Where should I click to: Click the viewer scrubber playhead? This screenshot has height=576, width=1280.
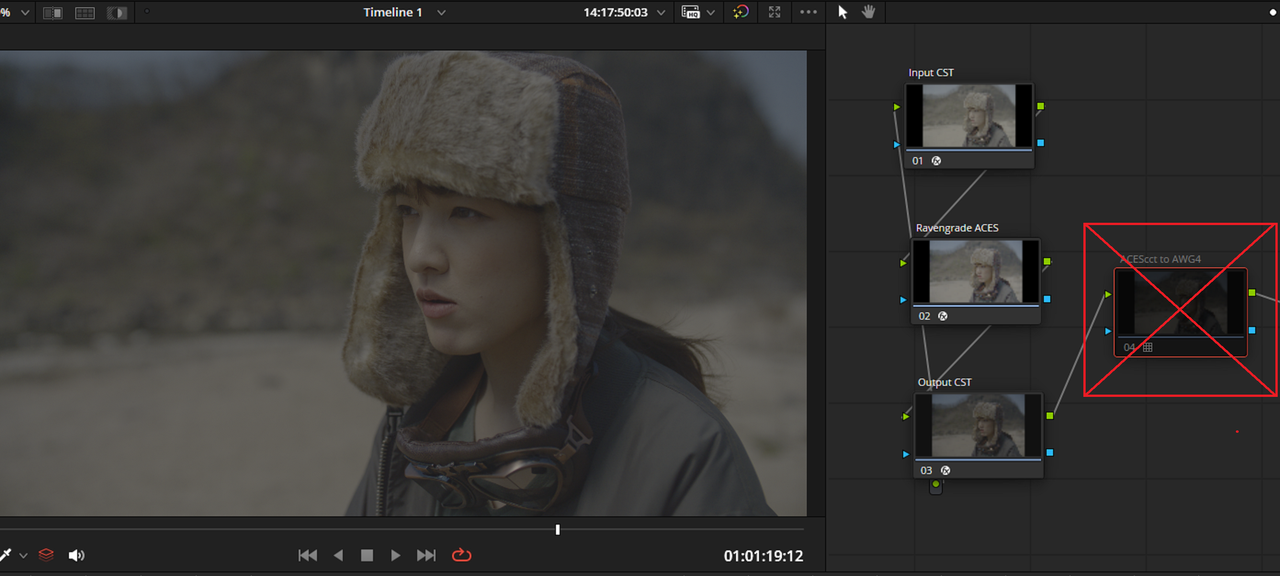click(x=558, y=529)
